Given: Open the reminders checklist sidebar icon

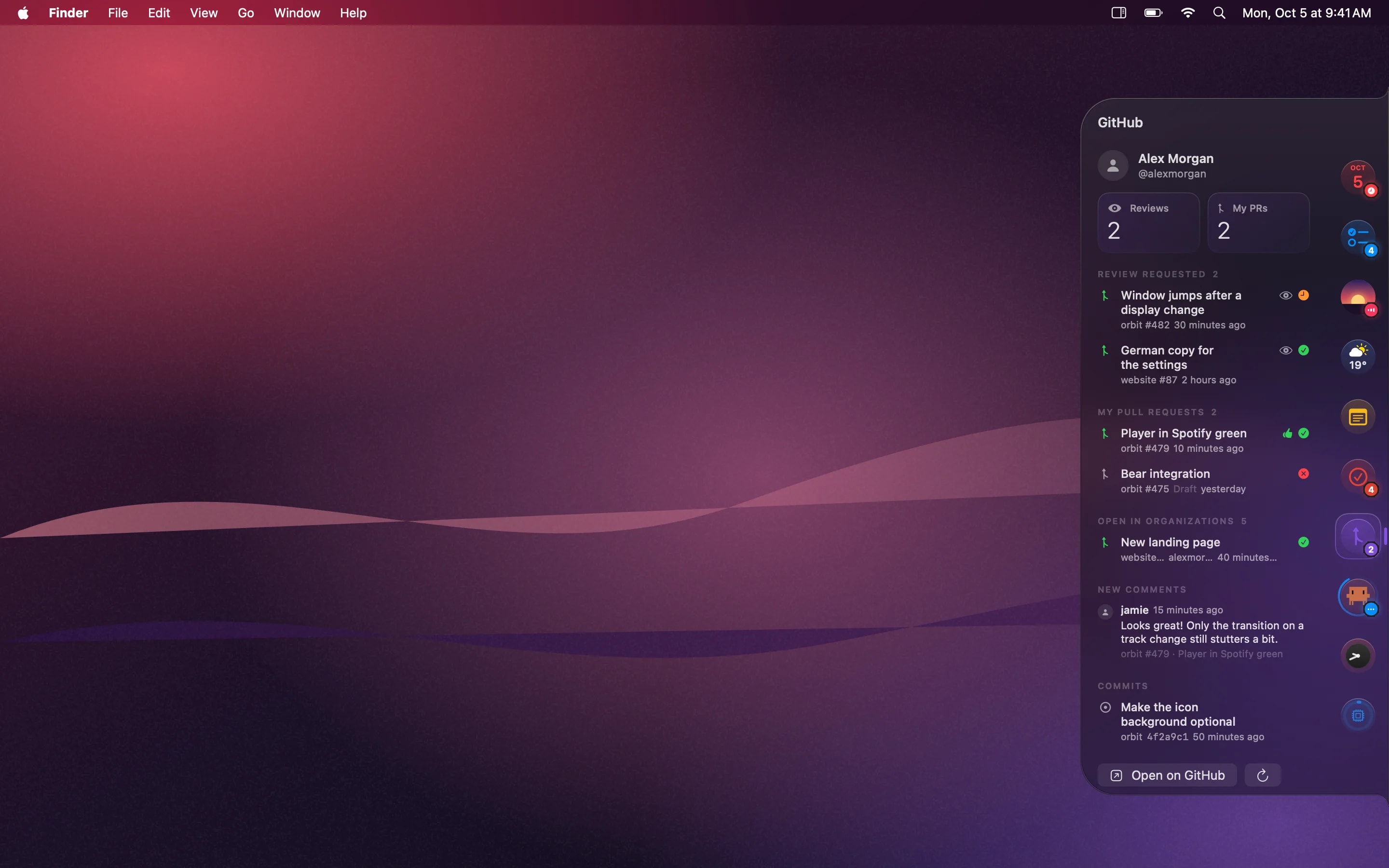Looking at the screenshot, I should [x=1358, y=237].
